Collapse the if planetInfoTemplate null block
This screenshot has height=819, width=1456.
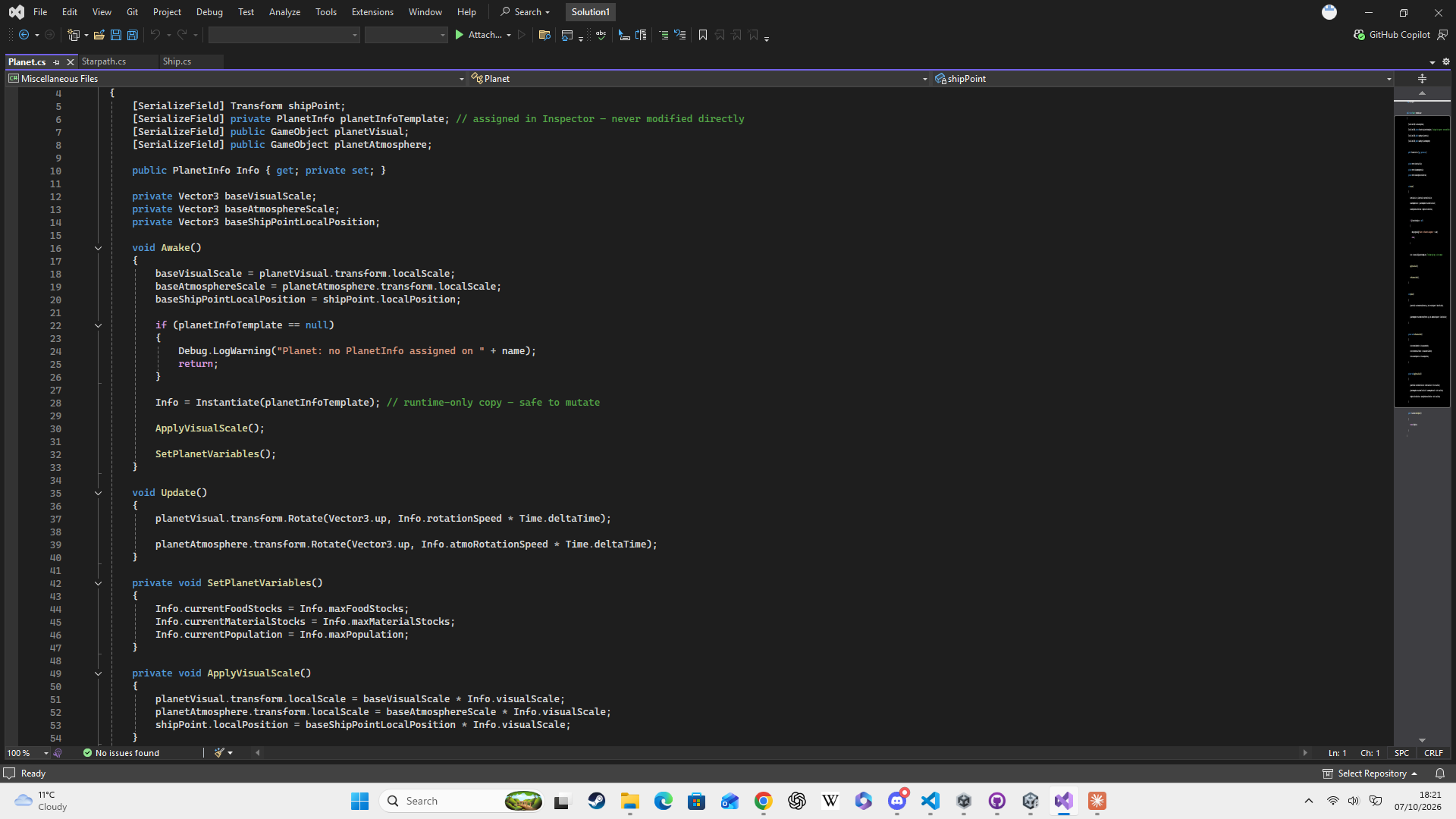(98, 325)
